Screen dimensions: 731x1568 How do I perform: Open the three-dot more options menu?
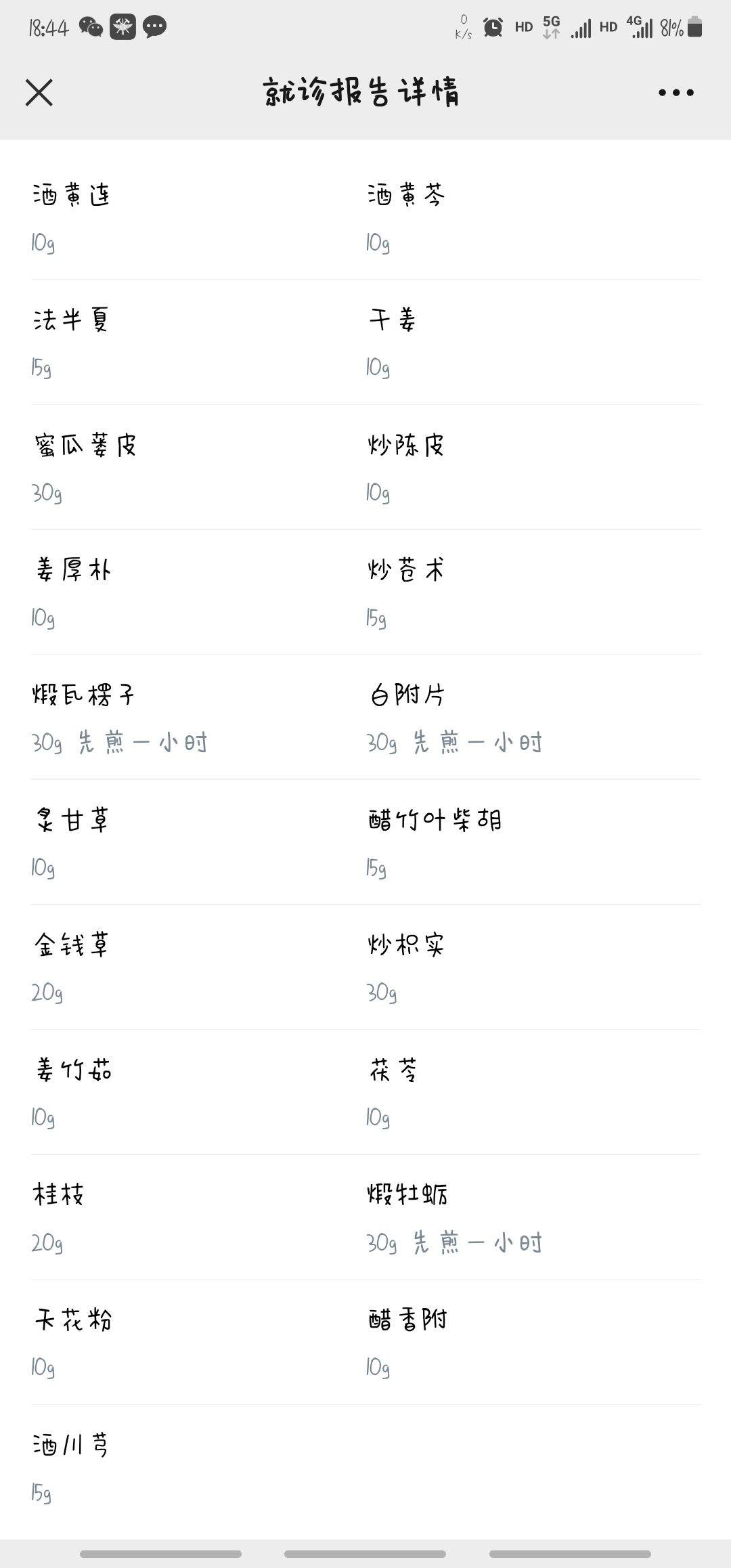click(x=676, y=92)
